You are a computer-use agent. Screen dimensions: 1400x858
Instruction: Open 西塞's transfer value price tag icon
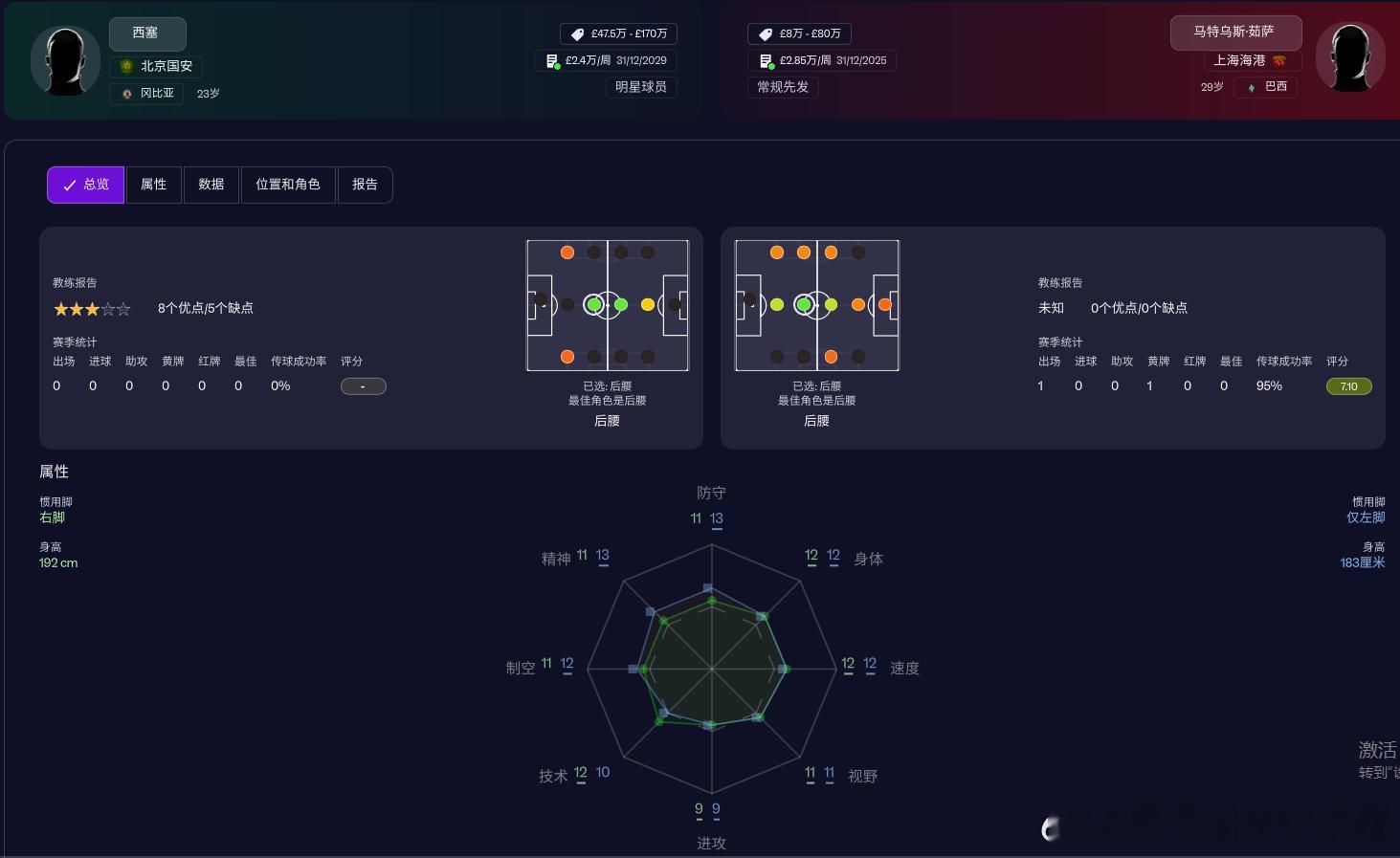(577, 33)
